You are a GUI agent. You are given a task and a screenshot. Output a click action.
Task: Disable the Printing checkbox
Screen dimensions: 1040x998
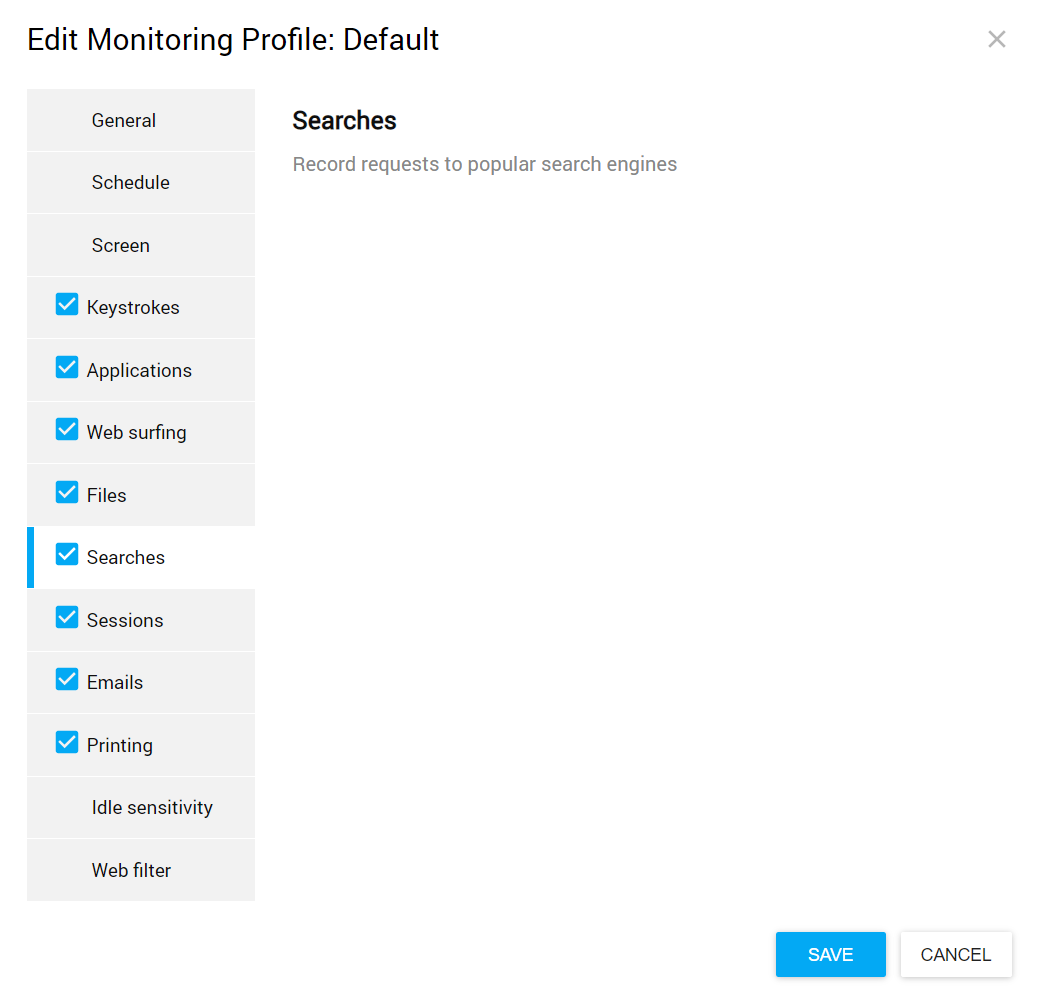67,743
